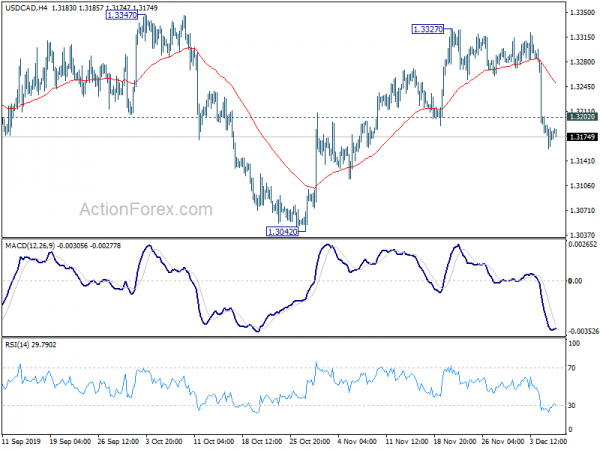Select the MACD(12,26,9) indicator label
The image size is (600, 450).
(30, 246)
